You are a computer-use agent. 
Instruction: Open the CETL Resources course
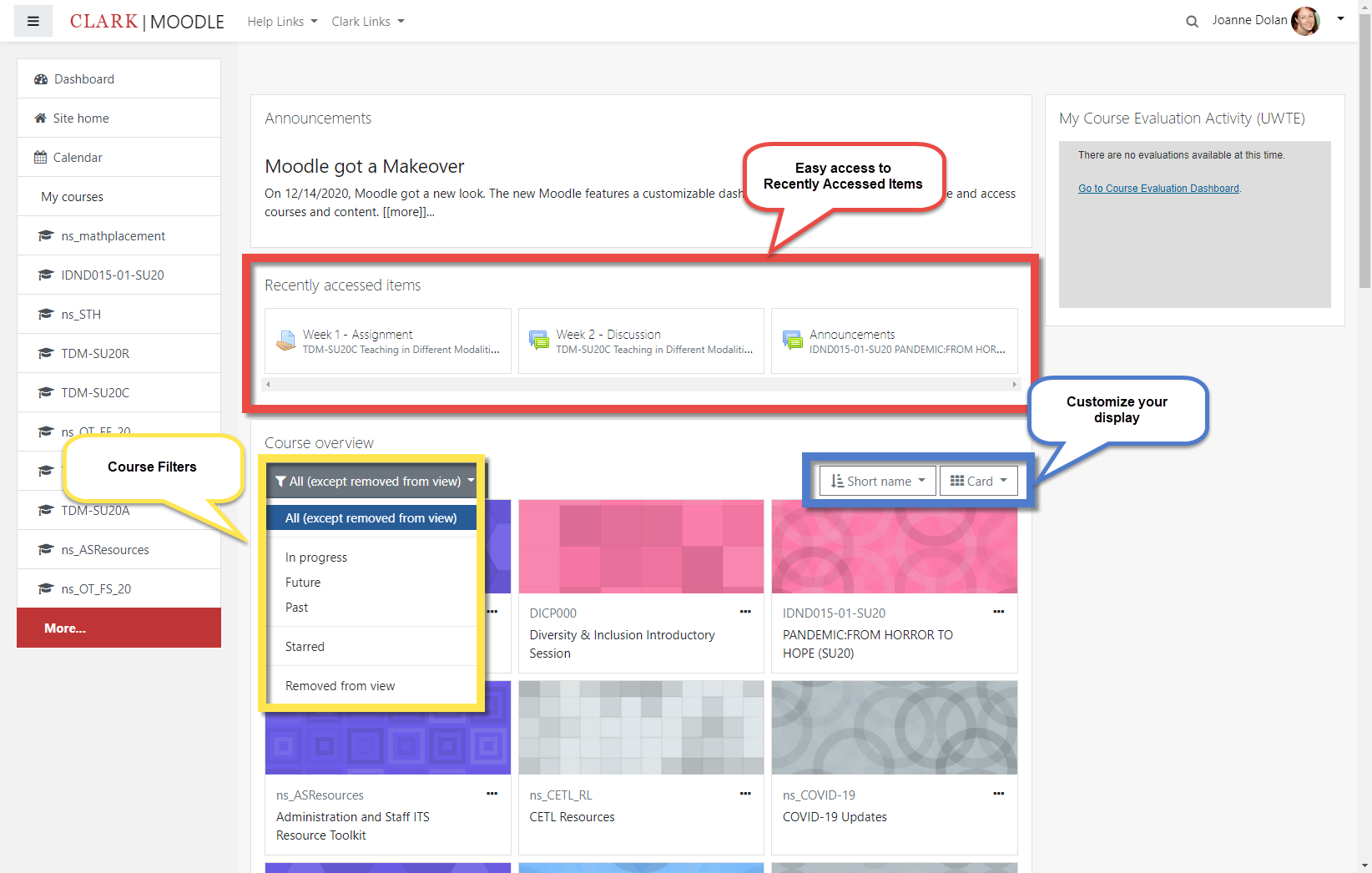coord(572,817)
